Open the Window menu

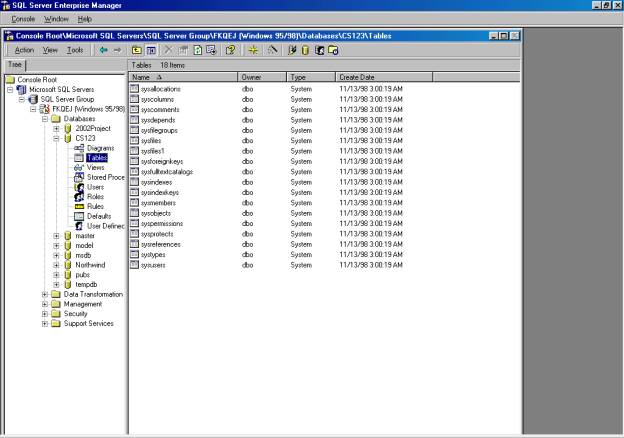click(57, 19)
